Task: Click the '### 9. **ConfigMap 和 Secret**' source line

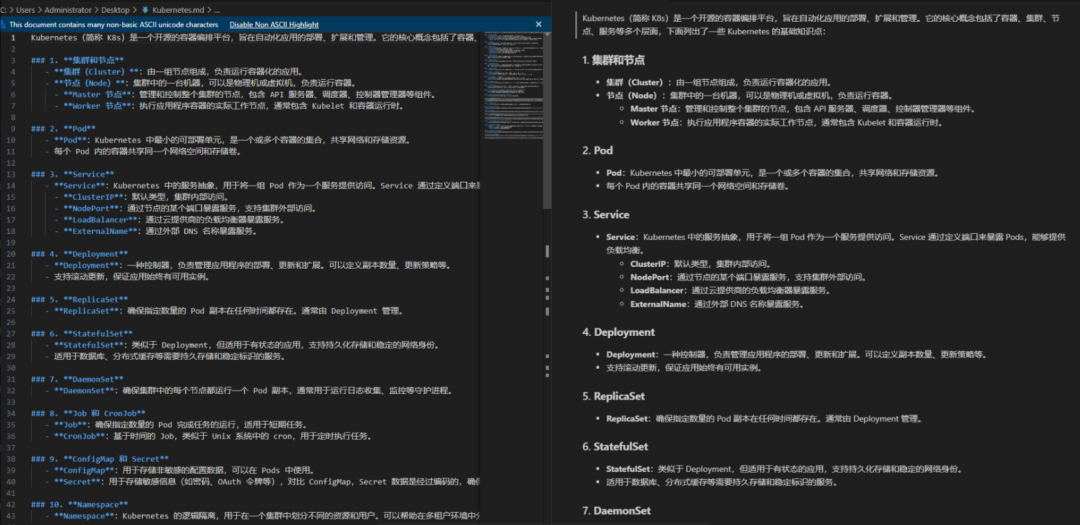Action: pos(100,458)
